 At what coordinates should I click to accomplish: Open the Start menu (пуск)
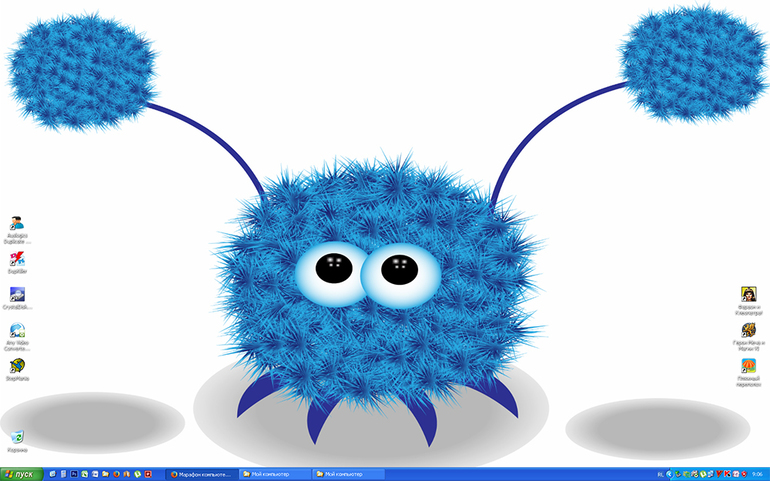21,474
